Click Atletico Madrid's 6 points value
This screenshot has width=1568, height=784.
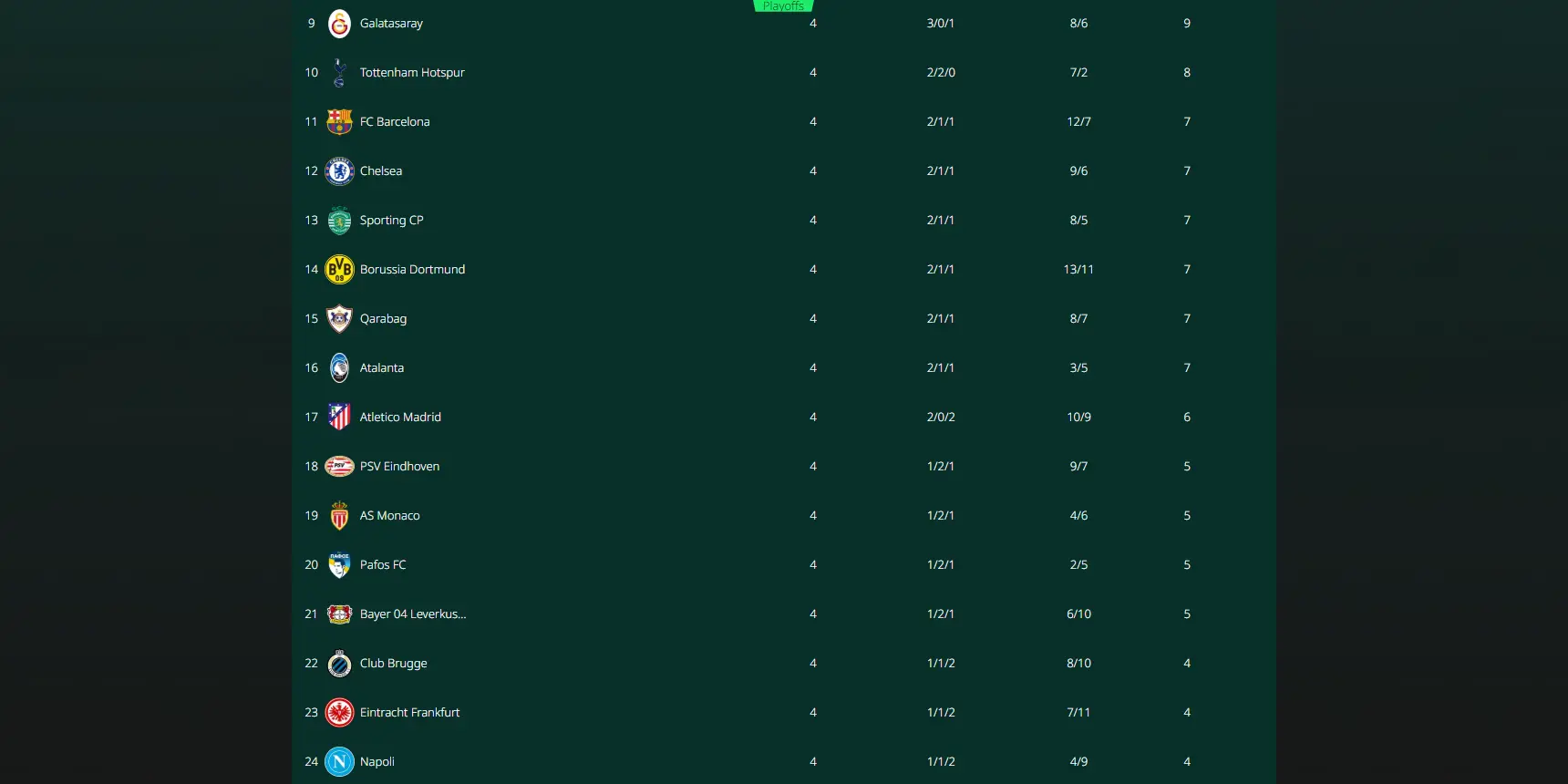(1187, 418)
